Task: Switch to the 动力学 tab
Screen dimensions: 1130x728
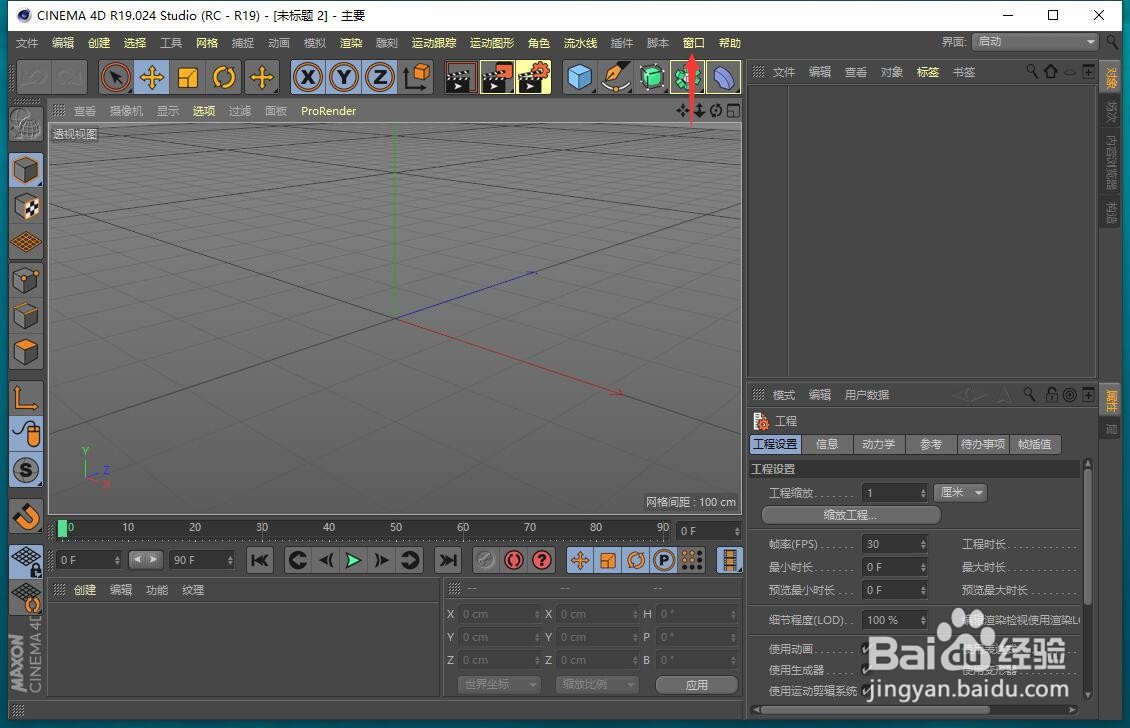Action: coord(878,444)
